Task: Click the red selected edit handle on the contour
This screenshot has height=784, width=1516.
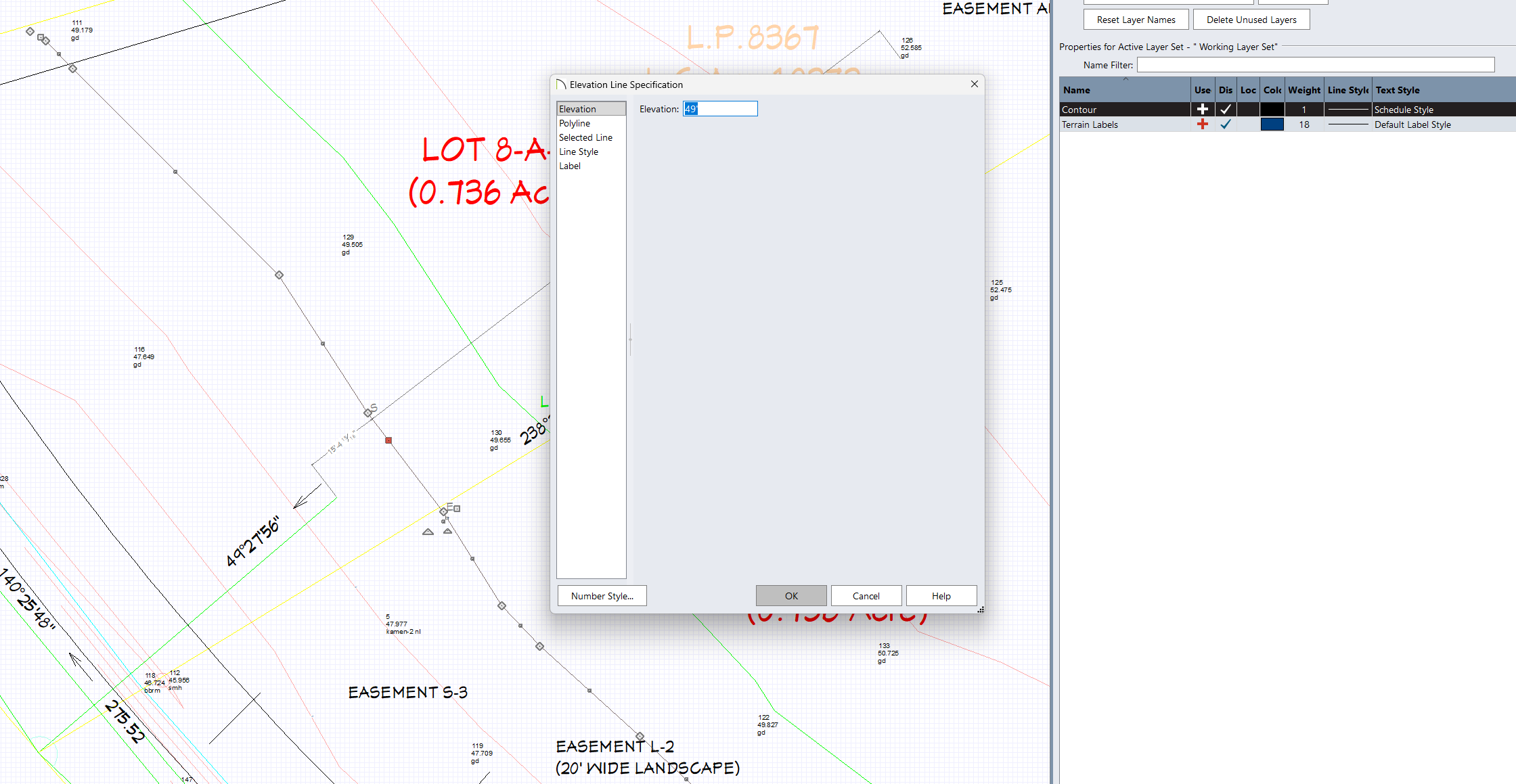Action: coord(388,440)
